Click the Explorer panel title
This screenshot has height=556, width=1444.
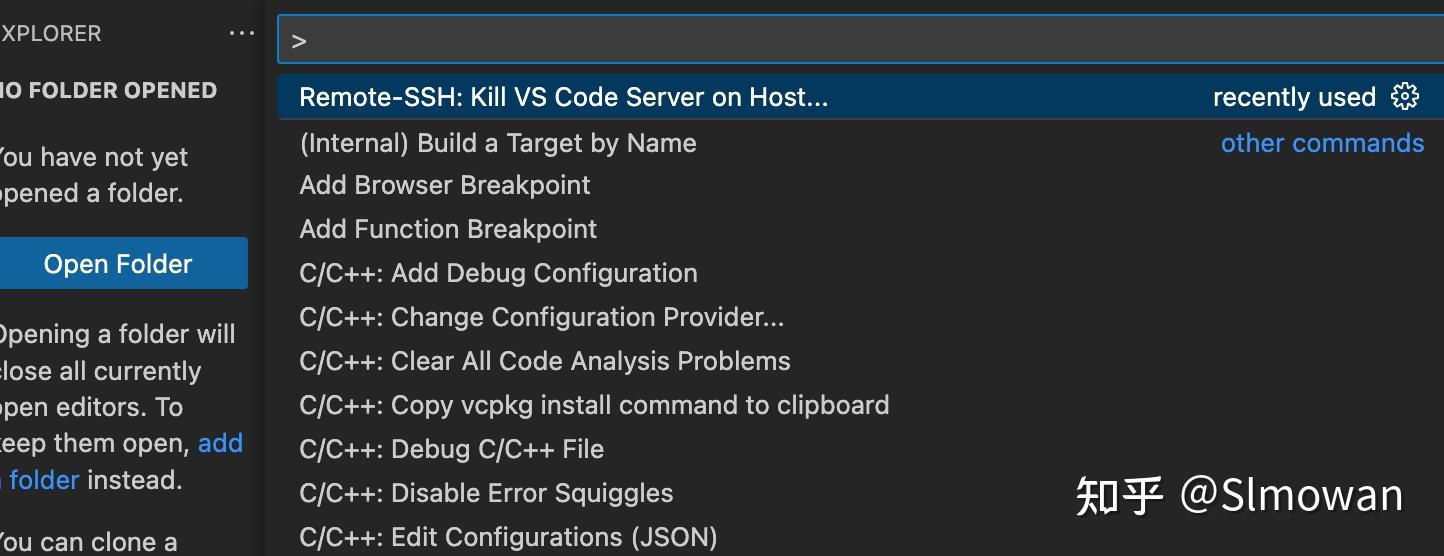50,33
